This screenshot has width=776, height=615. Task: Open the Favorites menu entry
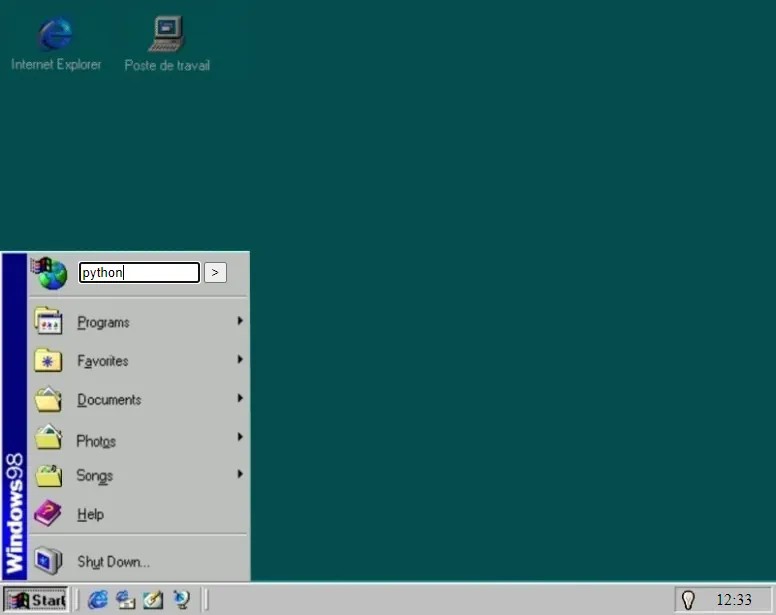coord(139,360)
